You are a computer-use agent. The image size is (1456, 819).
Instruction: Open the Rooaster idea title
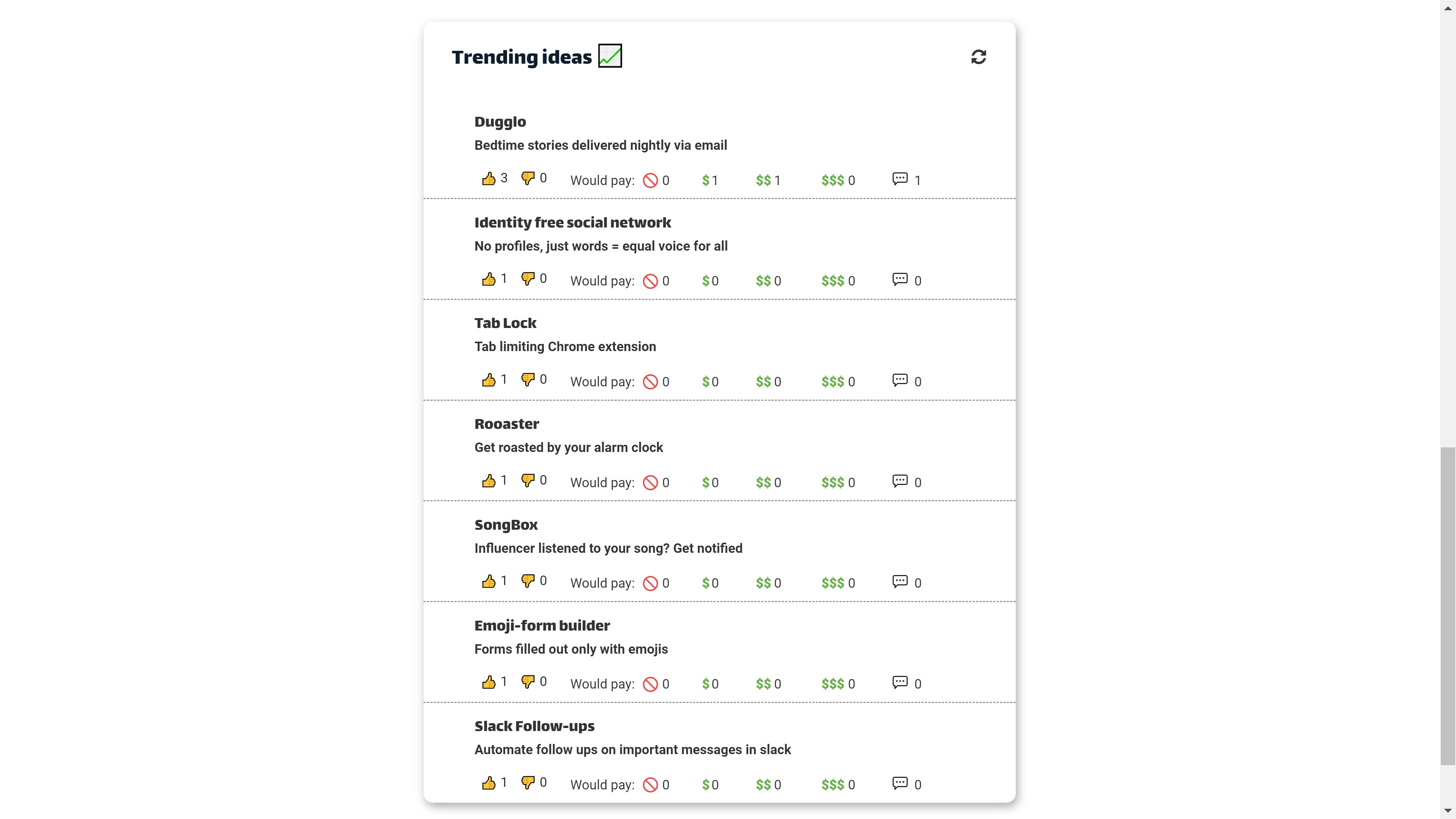tap(507, 424)
